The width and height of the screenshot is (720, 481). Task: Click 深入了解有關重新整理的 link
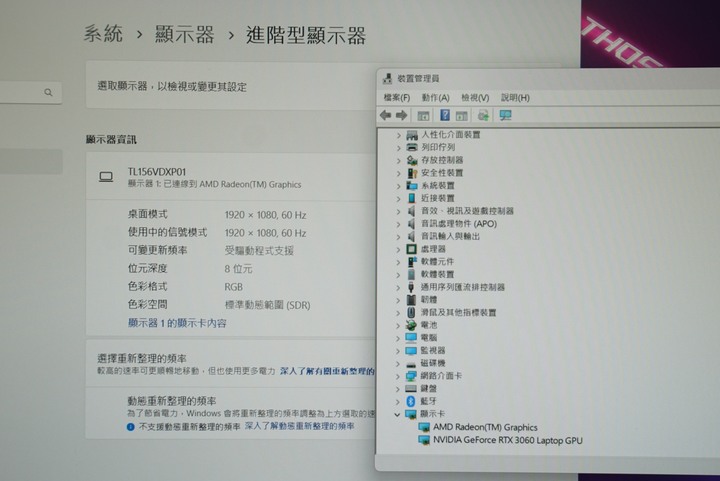click(x=327, y=371)
